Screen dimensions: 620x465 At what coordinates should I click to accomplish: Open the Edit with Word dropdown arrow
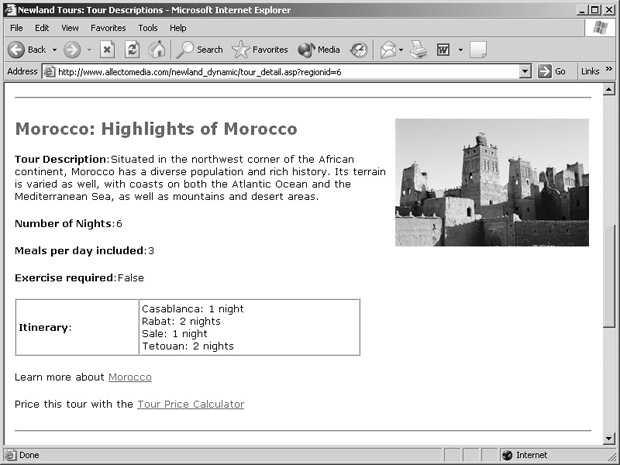point(460,50)
